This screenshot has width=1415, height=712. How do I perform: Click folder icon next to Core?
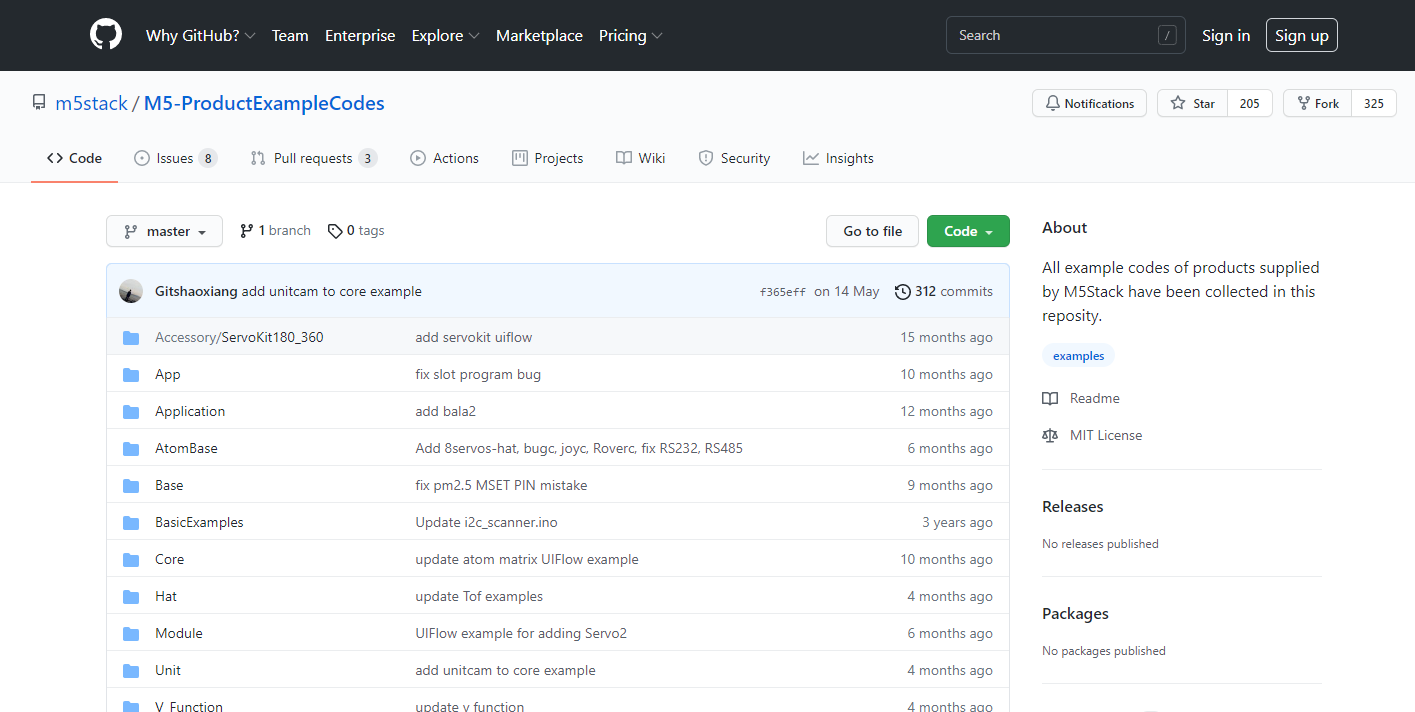coord(131,559)
